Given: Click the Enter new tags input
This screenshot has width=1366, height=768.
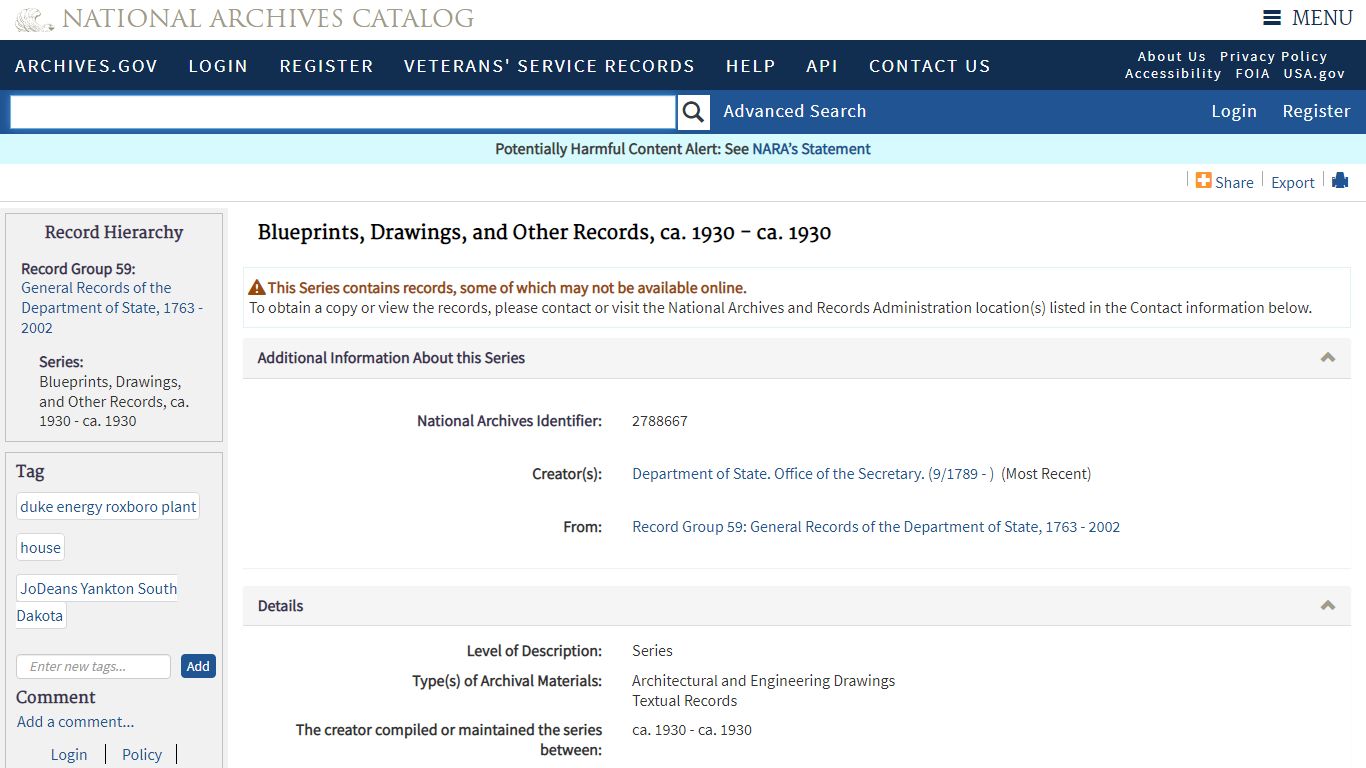Looking at the screenshot, I should coord(94,667).
